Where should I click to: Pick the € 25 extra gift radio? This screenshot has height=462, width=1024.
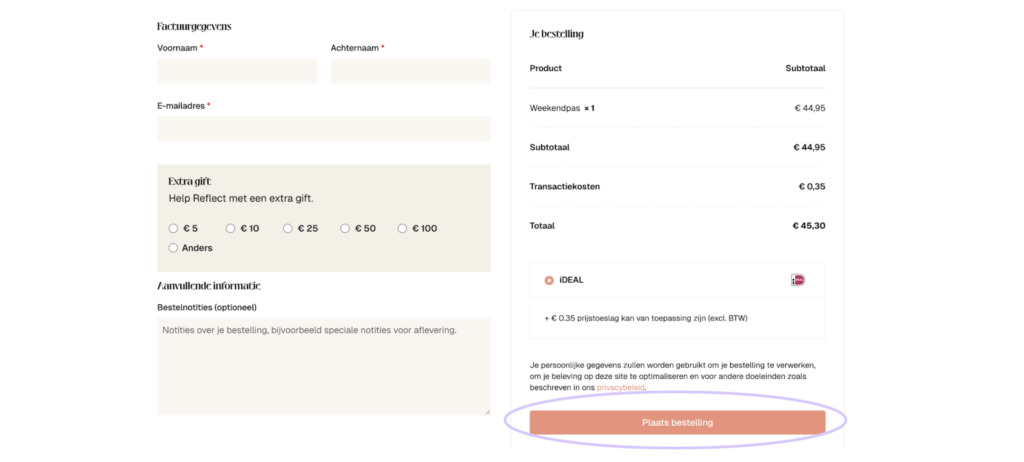(288, 229)
